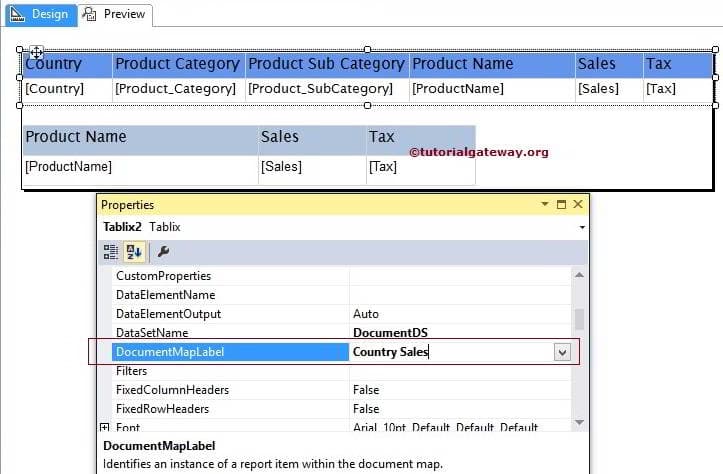Select the [Country] data cell
Image resolution: width=723 pixels, height=474 pixels.
pos(67,89)
